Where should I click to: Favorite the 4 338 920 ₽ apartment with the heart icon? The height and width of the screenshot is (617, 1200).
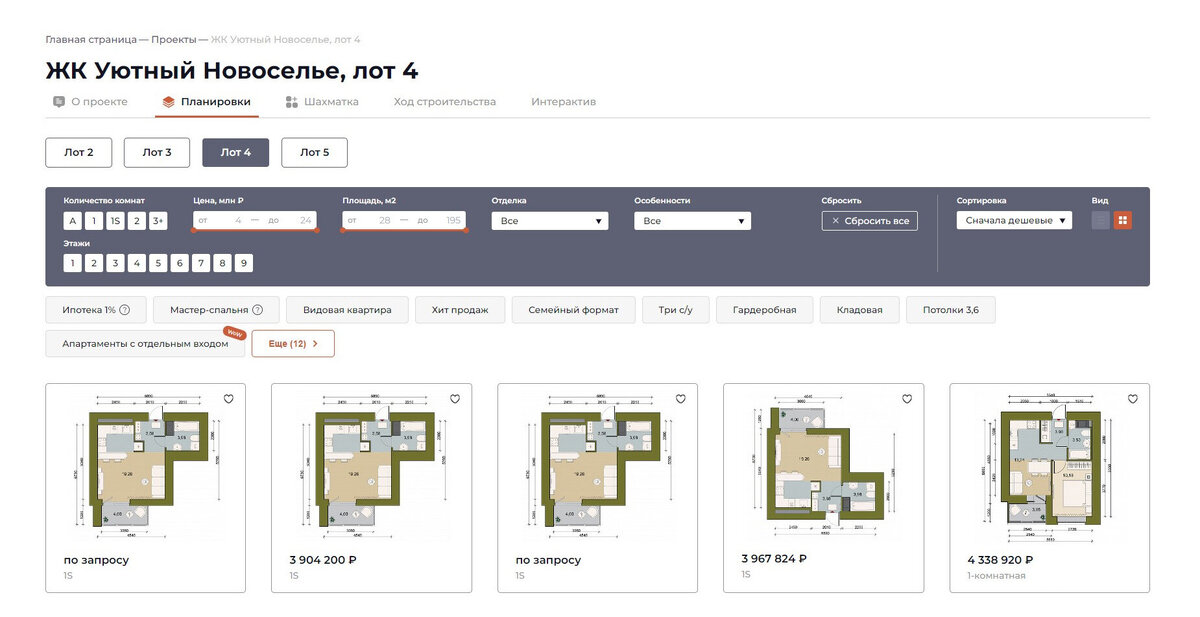1133,399
